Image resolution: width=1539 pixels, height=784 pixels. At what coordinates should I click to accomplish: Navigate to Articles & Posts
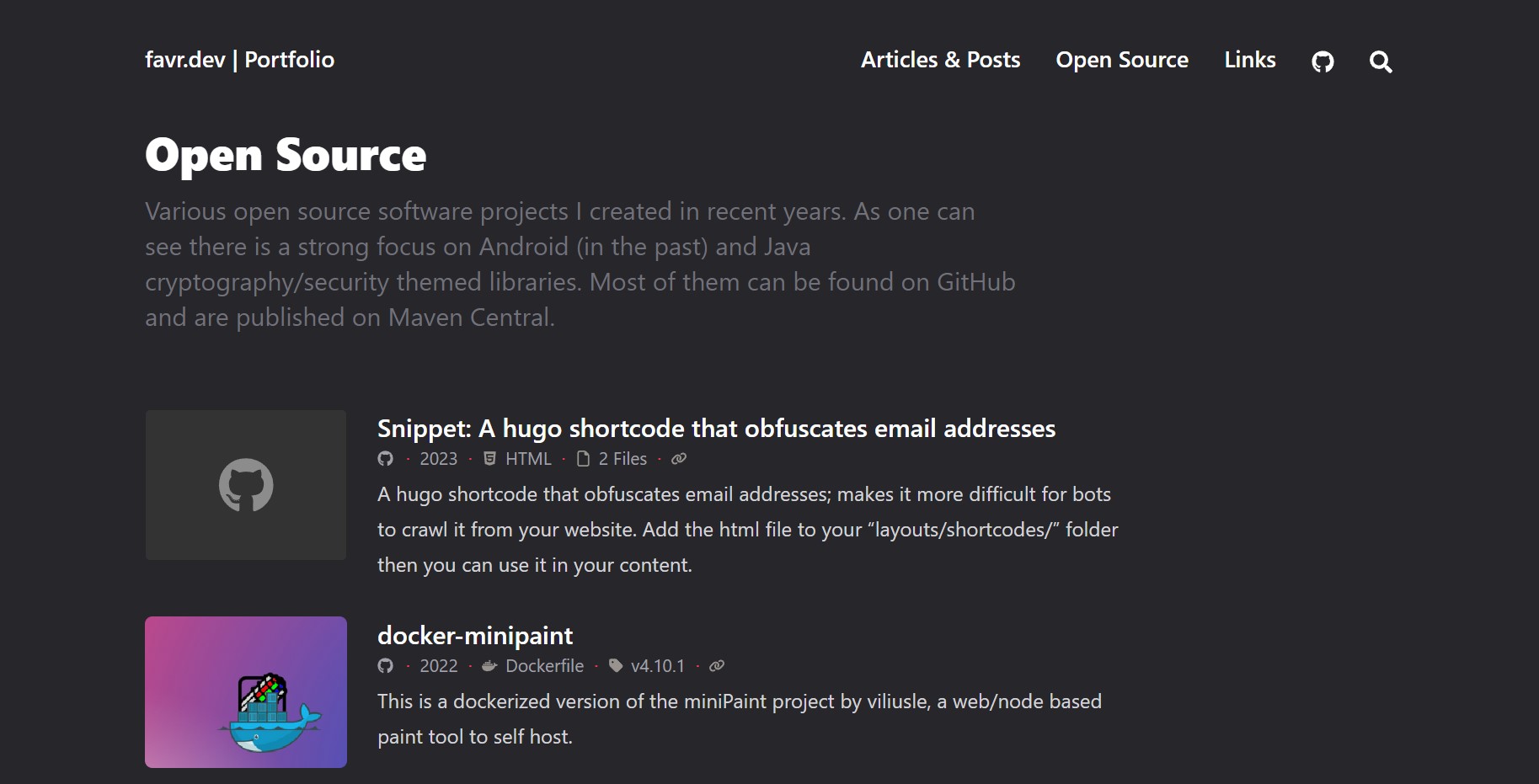(x=940, y=60)
